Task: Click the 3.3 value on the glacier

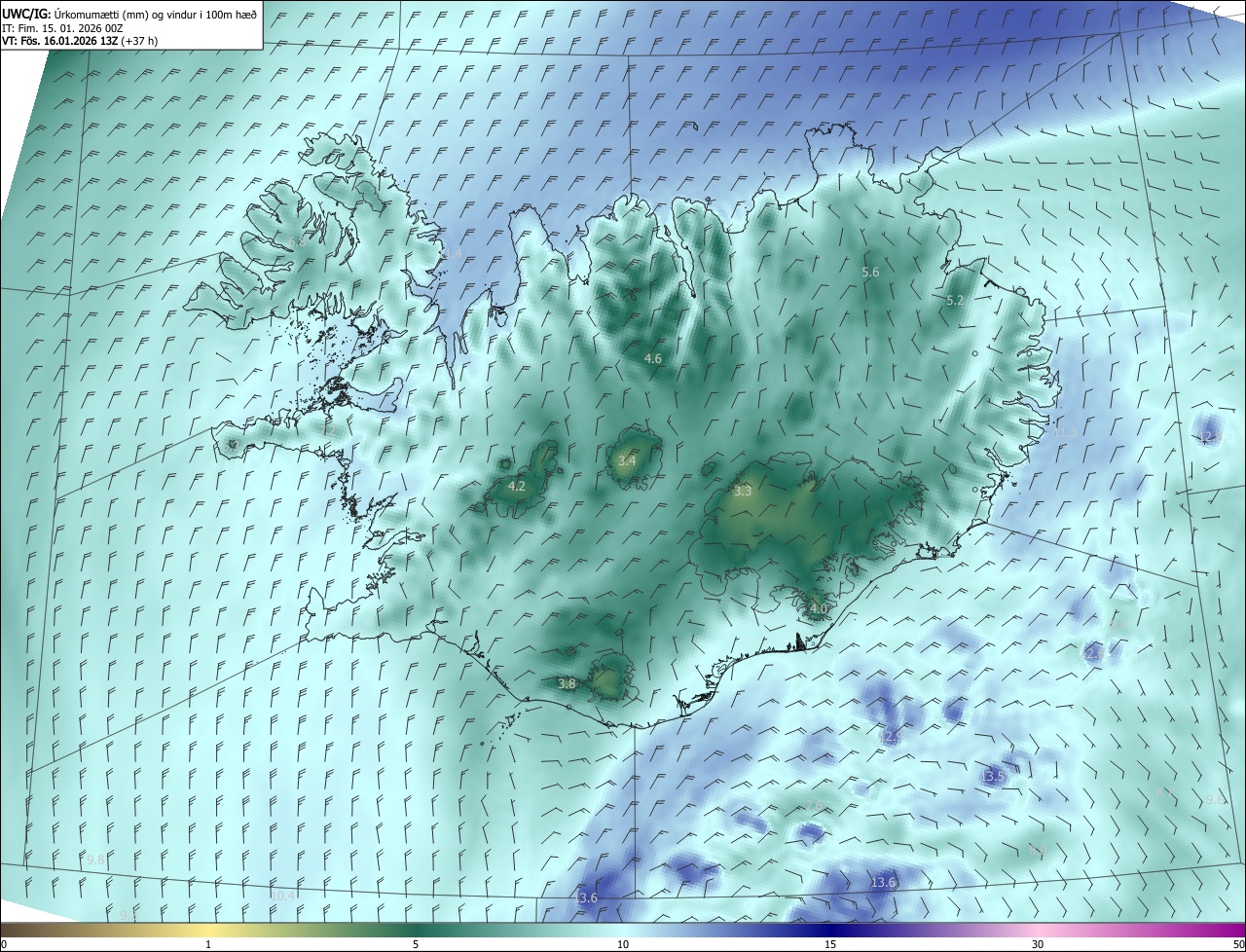Action: (743, 492)
